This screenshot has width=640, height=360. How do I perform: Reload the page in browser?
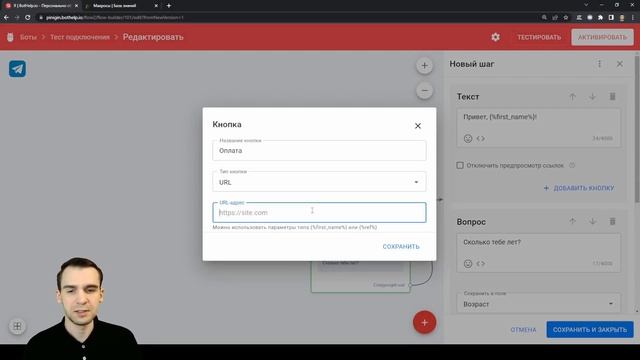click(x=27, y=18)
